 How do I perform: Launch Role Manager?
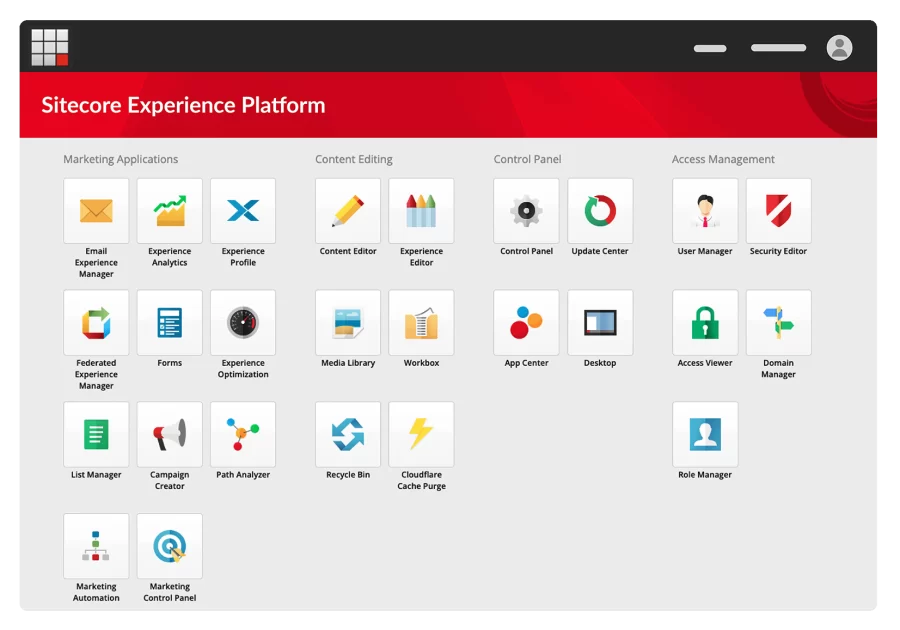coord(705,434)
